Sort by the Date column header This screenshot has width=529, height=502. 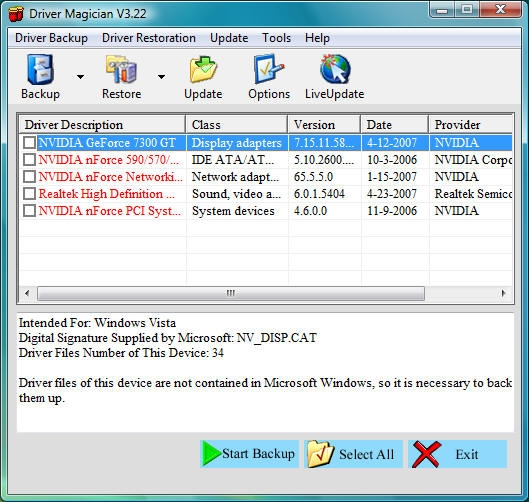coord(395,125)
